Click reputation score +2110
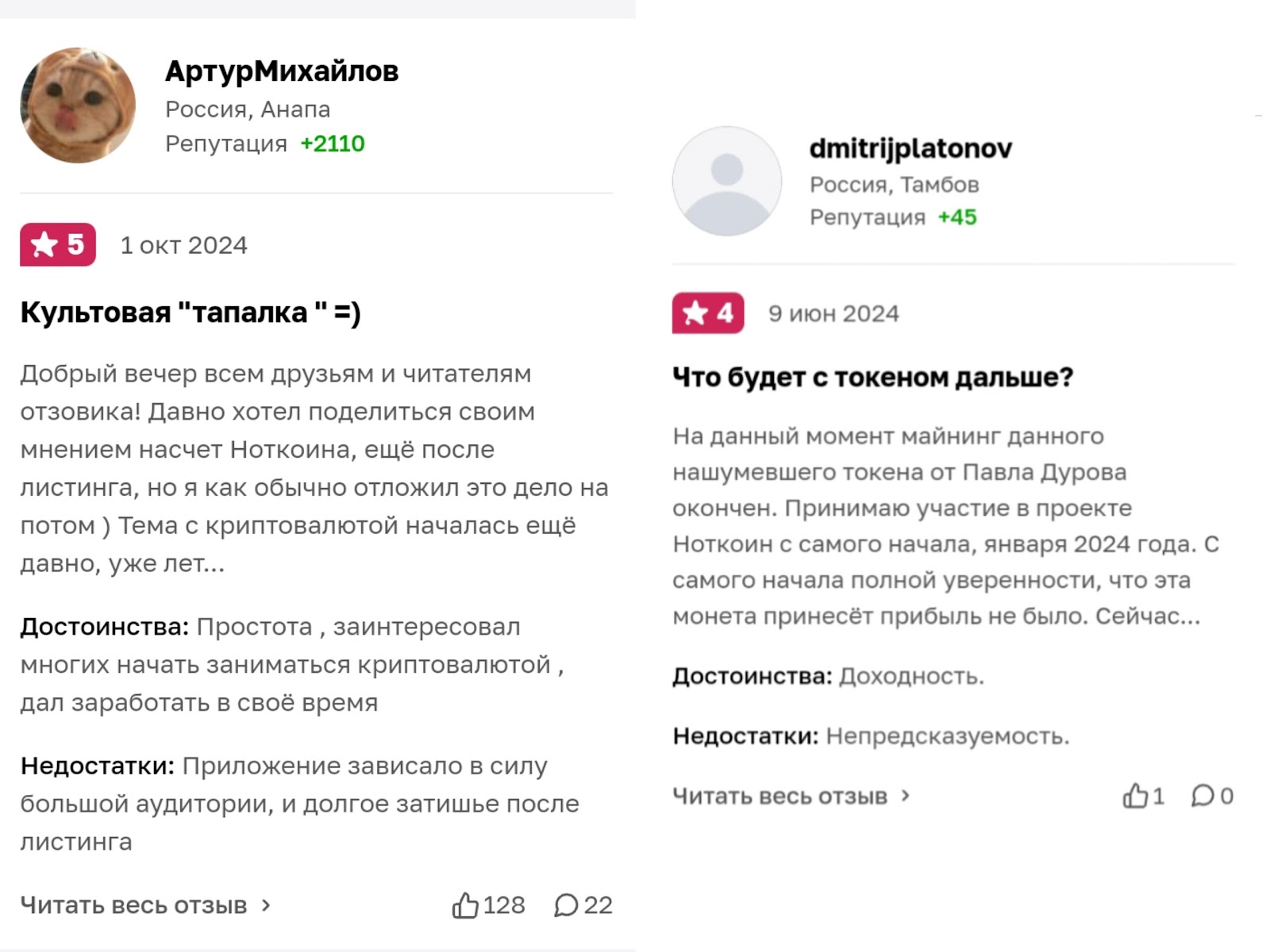 pyautogui.click(x=332, y=144)
